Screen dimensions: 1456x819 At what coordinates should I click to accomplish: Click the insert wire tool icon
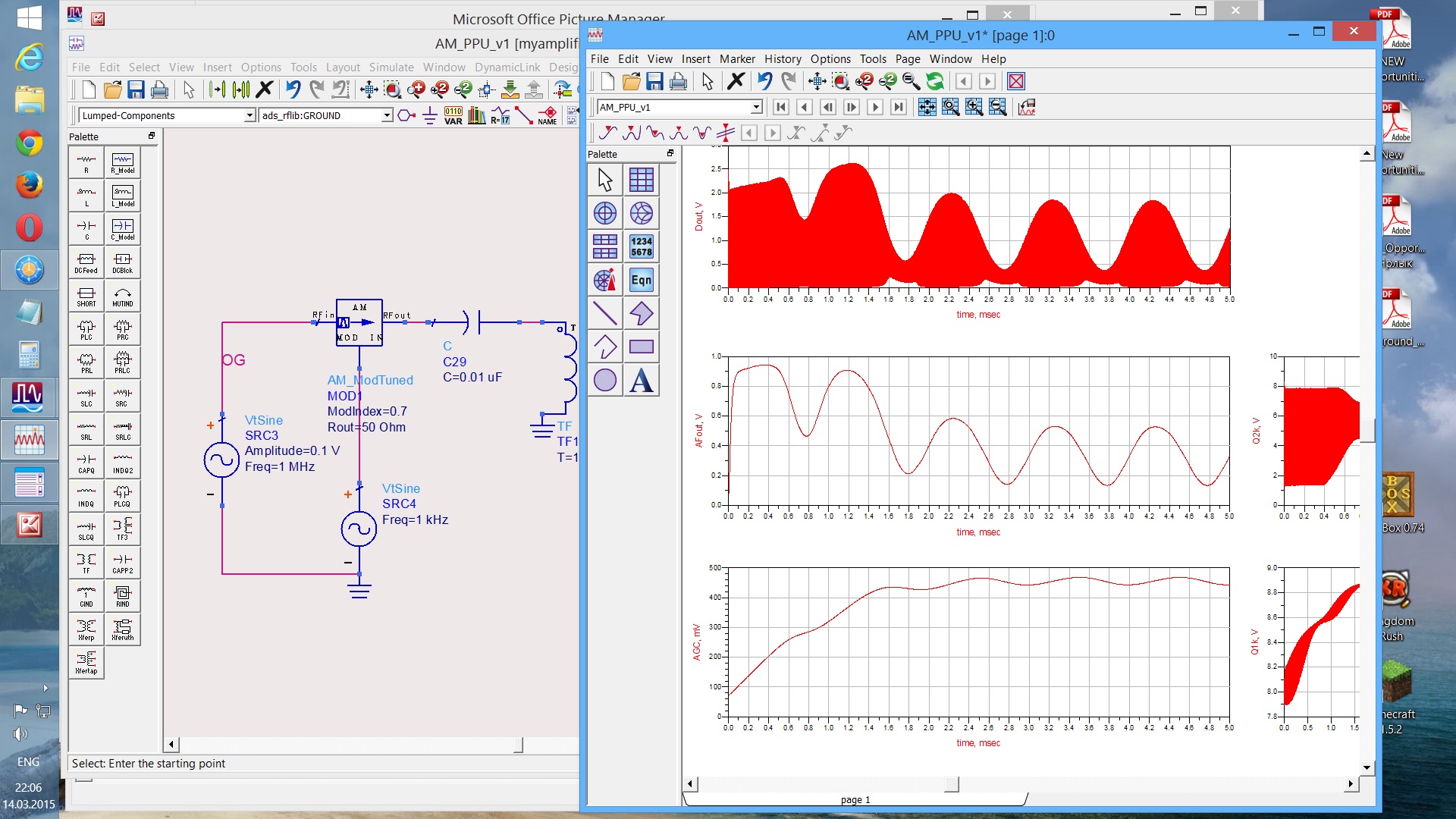click(523, 115)
